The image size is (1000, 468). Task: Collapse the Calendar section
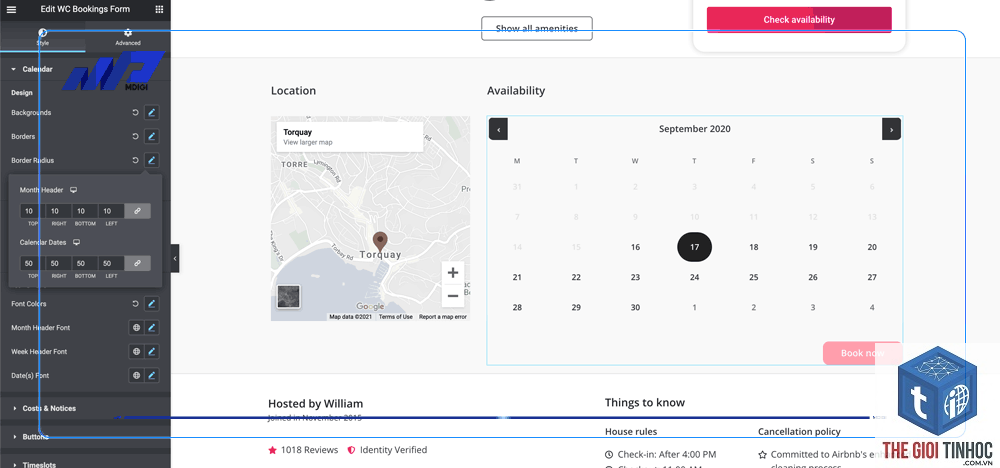37,69
